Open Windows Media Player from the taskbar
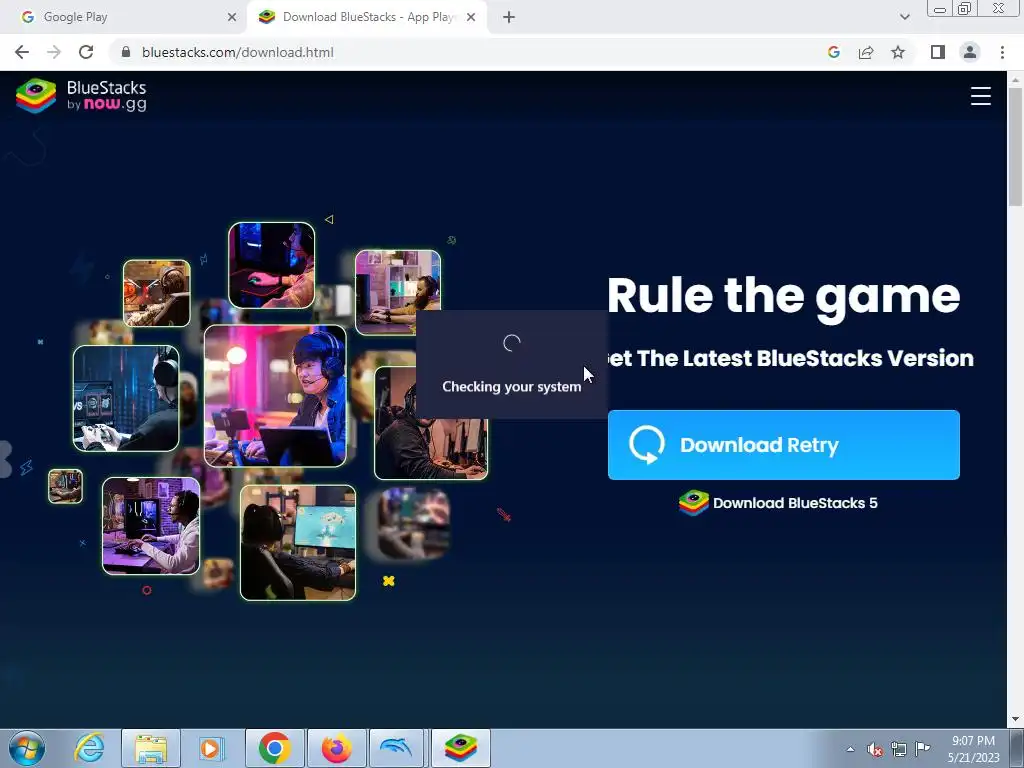The width and height of the screenshot is (1024, 768). tap(211, 748)
